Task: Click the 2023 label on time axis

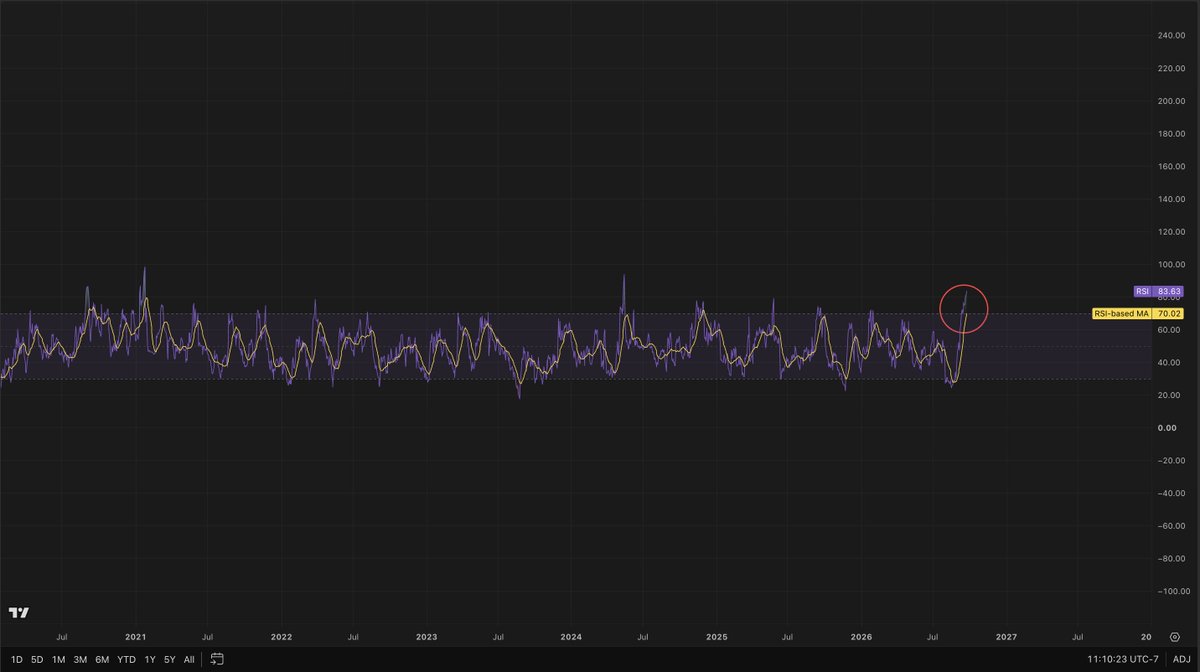Action: pos(426,636)
